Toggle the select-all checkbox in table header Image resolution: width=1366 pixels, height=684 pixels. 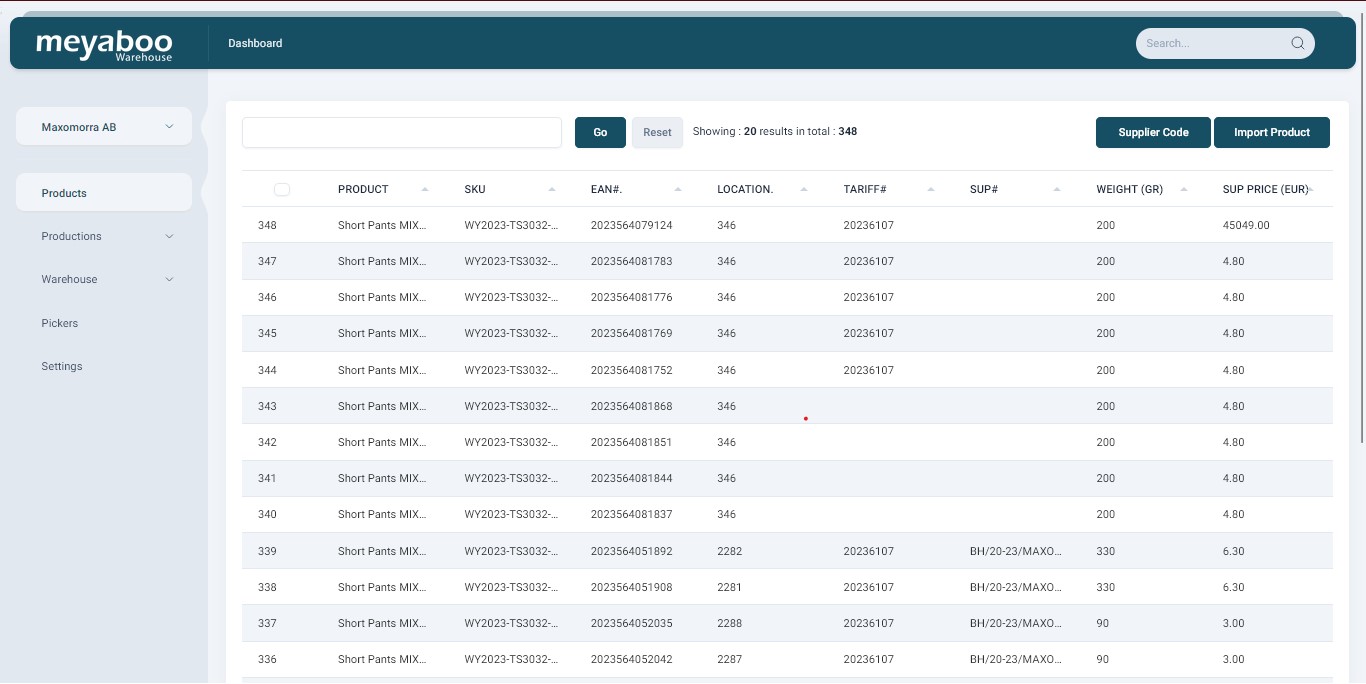[x=282, y=189]
